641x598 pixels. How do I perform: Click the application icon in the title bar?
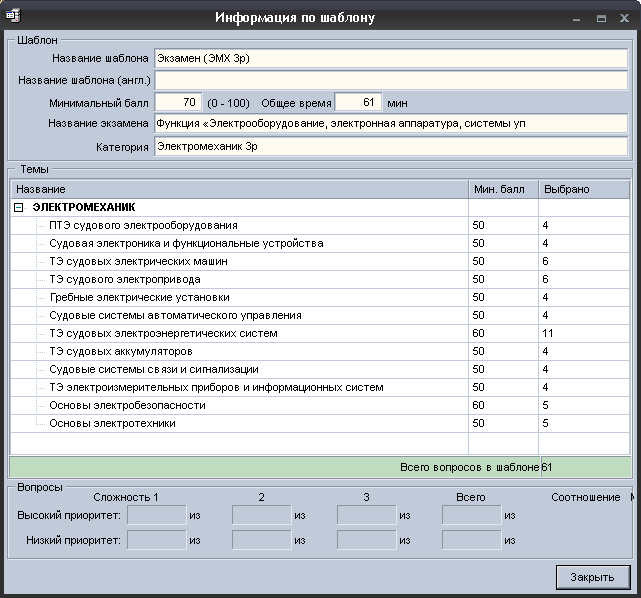coord(13,16)
